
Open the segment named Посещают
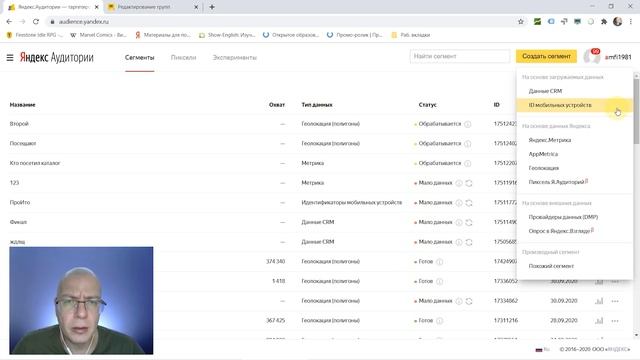tap(23, 144)
